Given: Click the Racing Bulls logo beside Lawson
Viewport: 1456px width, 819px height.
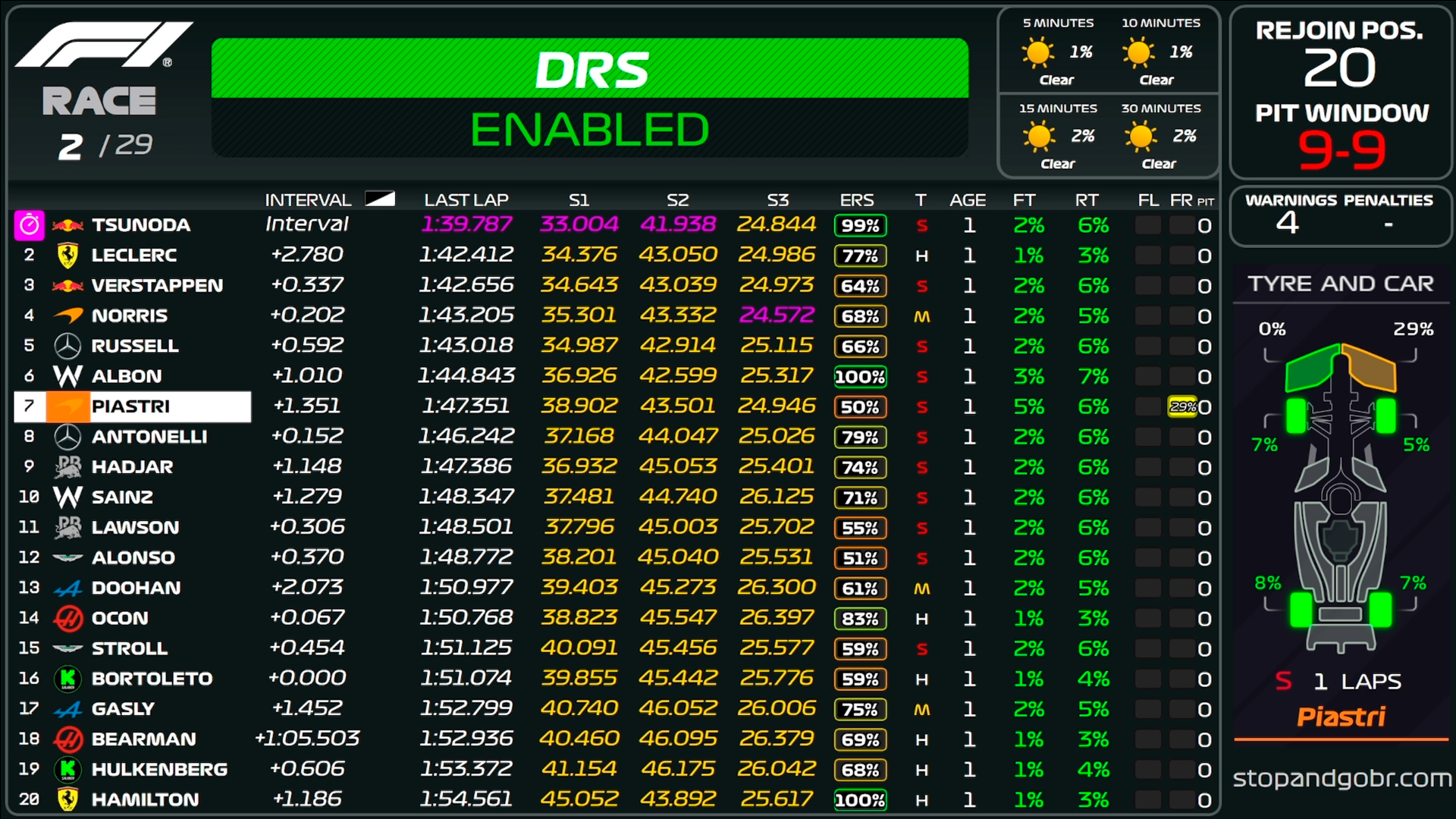Looking at the screenshot, I should (x=67, y=528).
